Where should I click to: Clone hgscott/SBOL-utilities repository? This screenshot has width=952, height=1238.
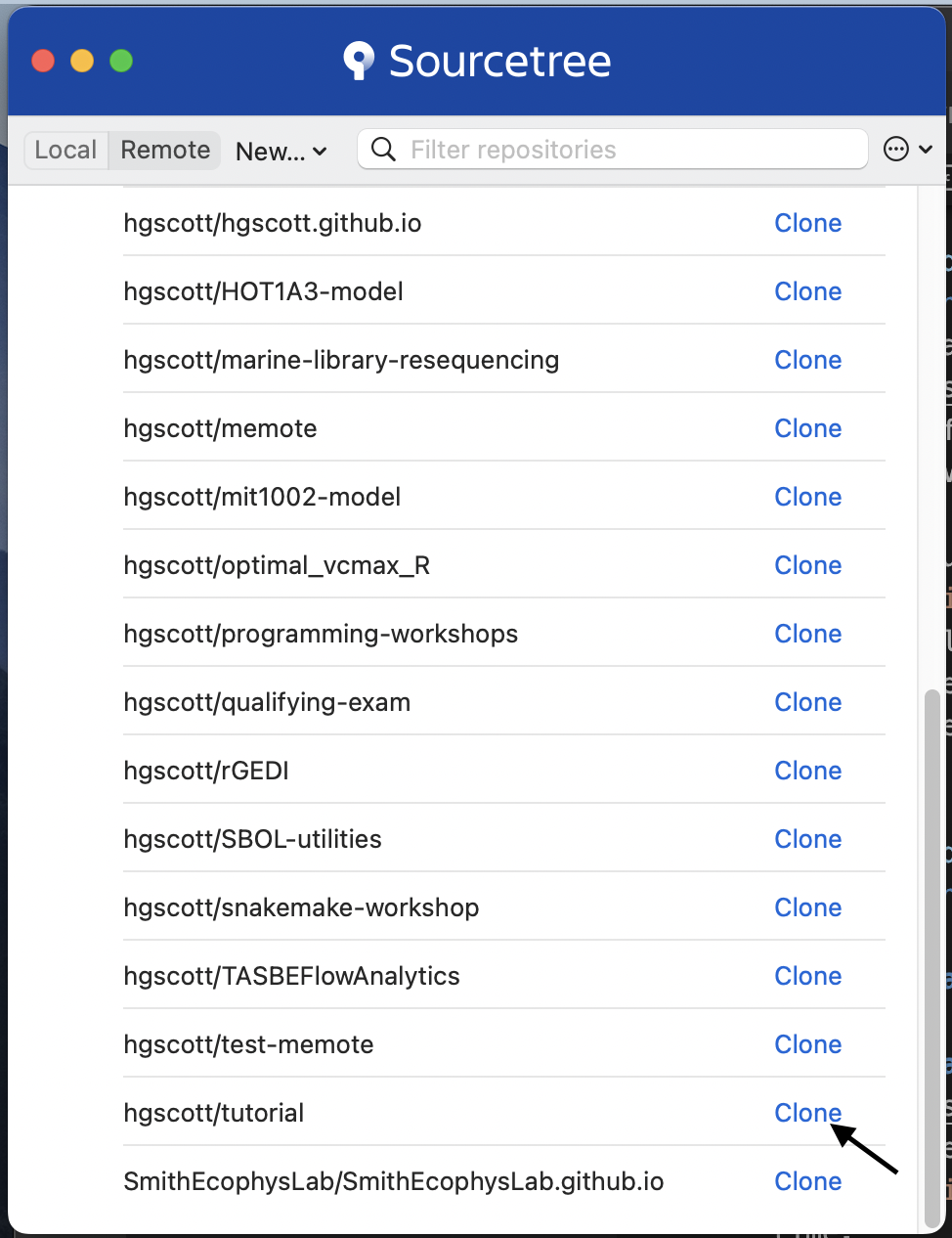807,839
